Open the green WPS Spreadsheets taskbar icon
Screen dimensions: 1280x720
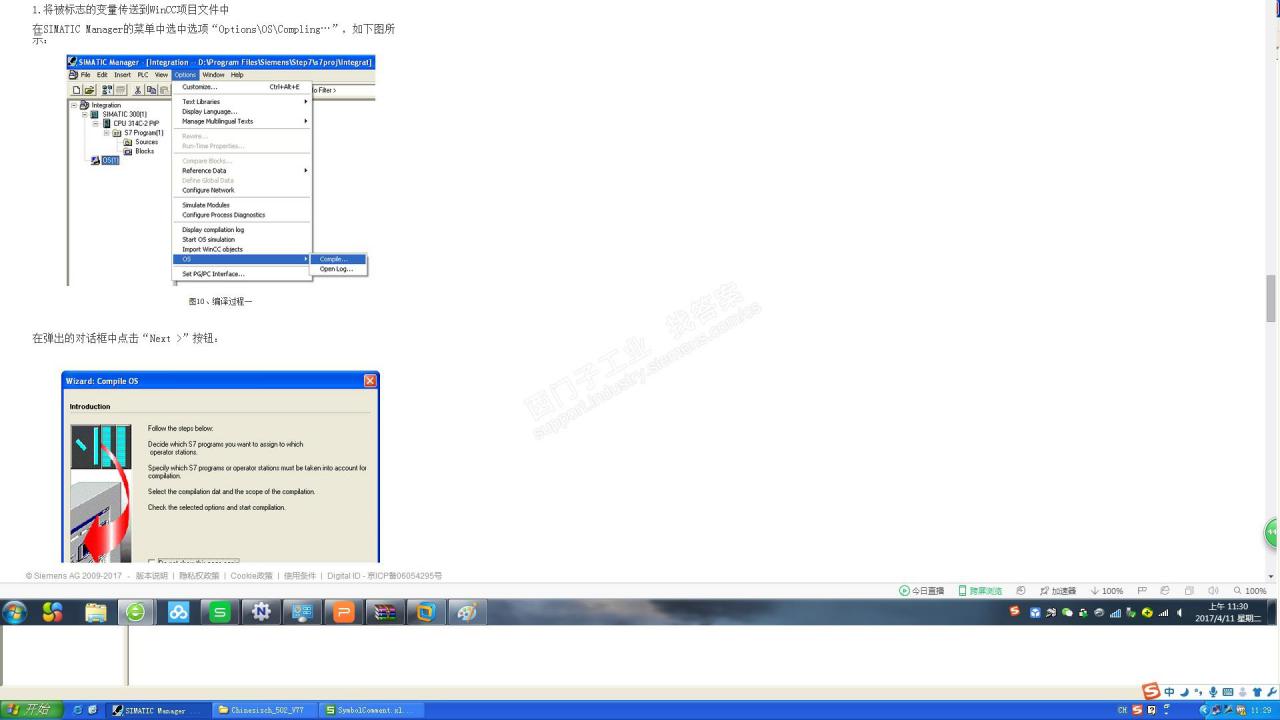tap(219, 612)
